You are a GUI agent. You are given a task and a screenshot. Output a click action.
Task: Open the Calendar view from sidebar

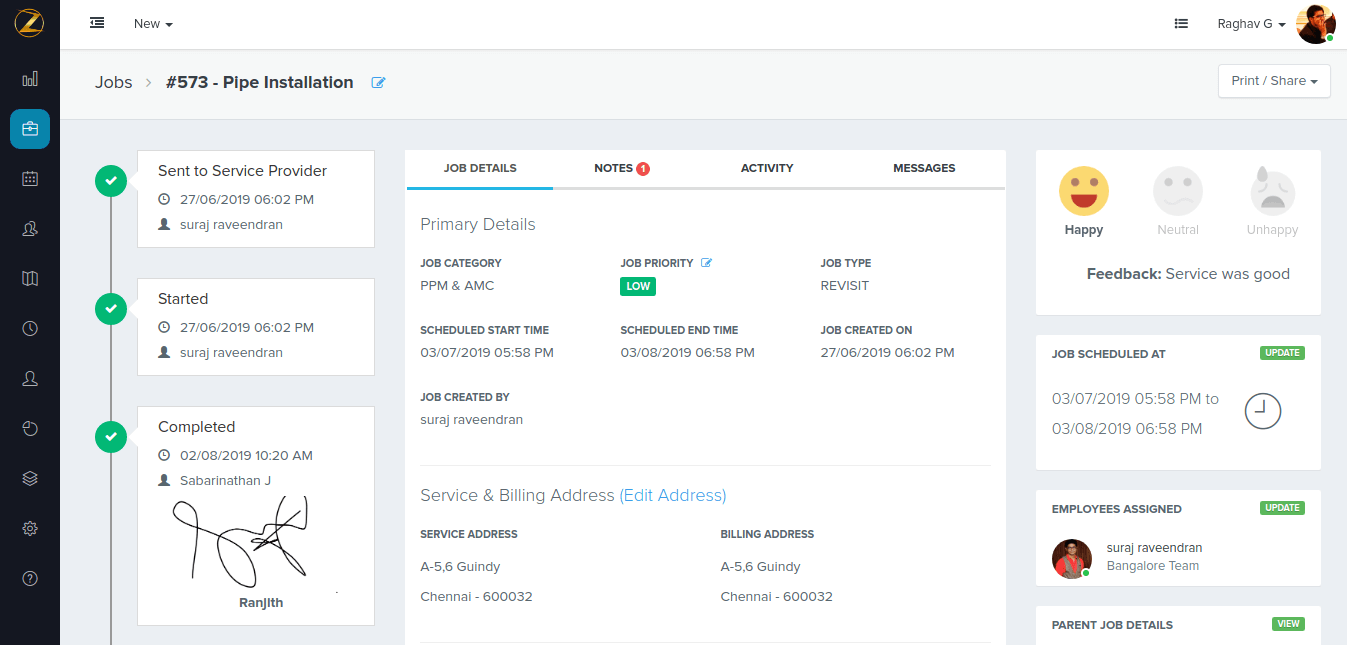tap(29, 178)
